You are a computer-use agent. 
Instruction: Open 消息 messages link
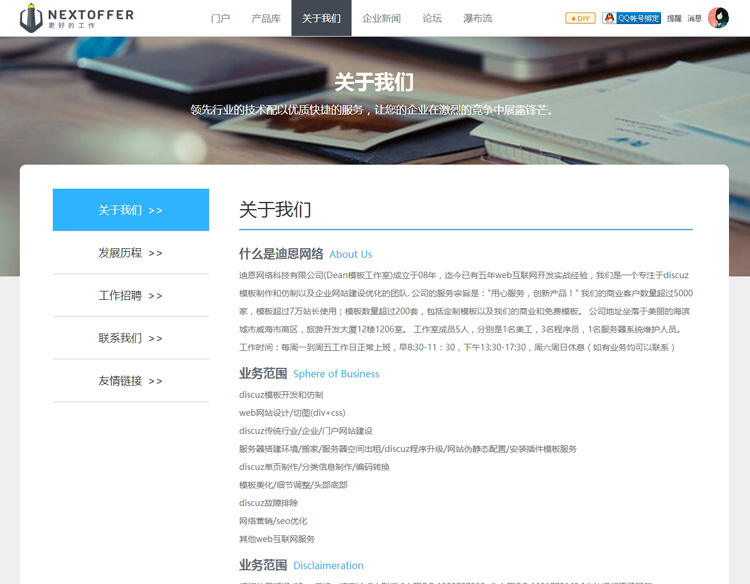(x=695, y=18)
